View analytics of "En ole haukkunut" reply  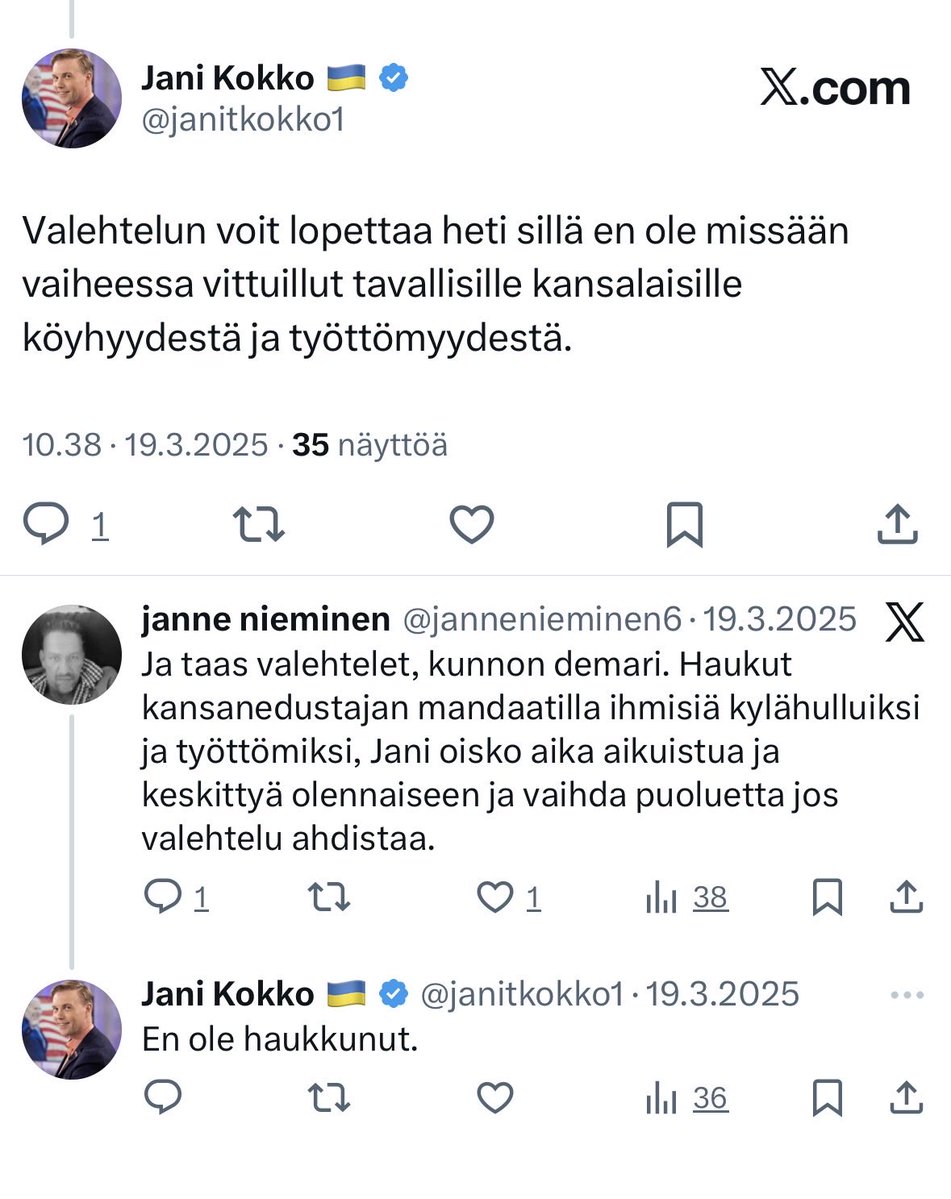click(662, 1098)
